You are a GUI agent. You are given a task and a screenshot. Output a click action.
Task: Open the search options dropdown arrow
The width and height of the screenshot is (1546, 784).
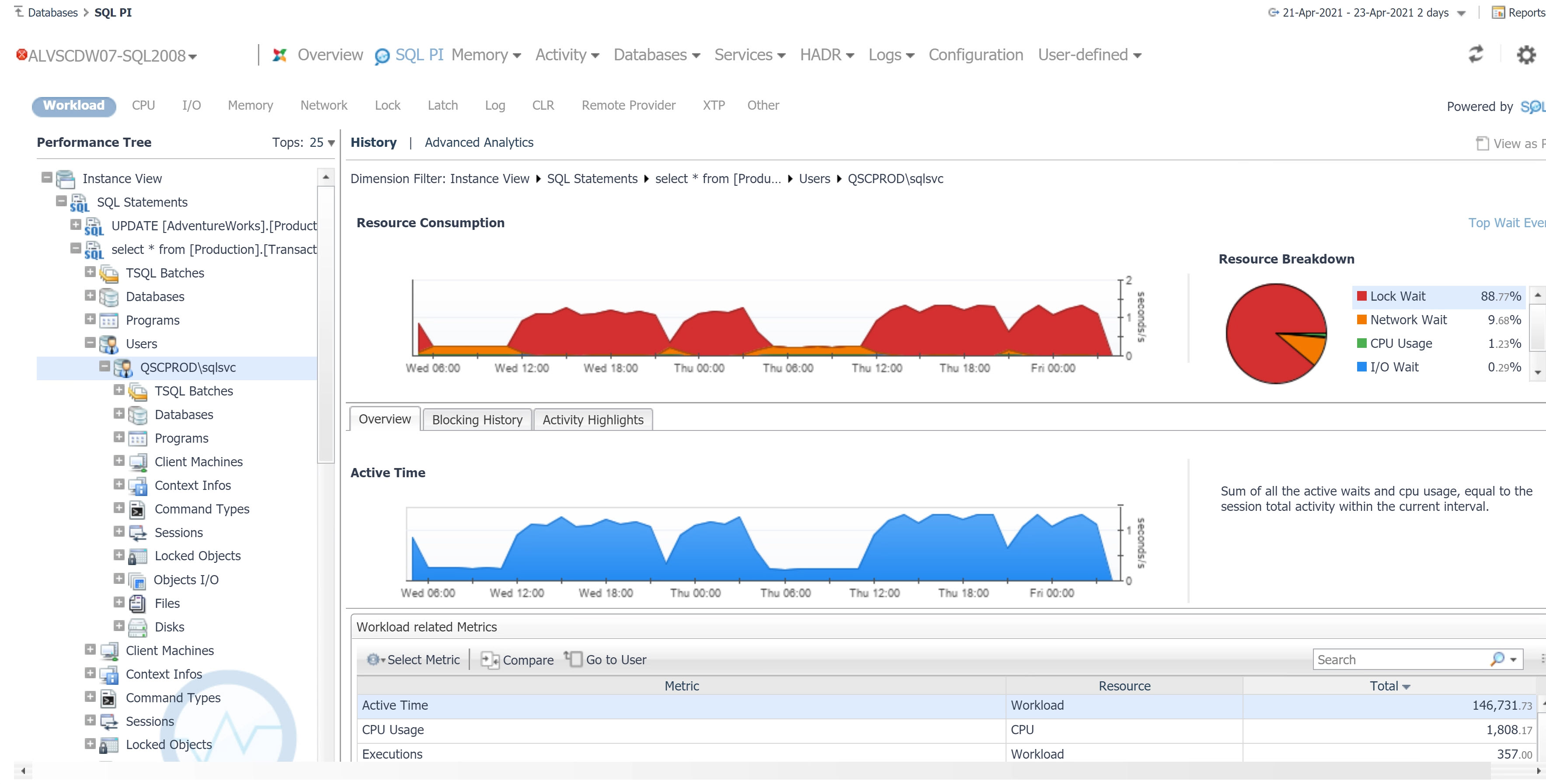click(x=1513, y=660)
